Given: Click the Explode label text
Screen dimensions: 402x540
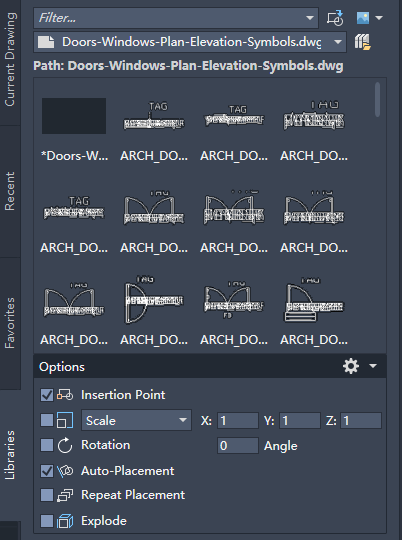Looking at the screenshot, I should (x=104, y=521).
